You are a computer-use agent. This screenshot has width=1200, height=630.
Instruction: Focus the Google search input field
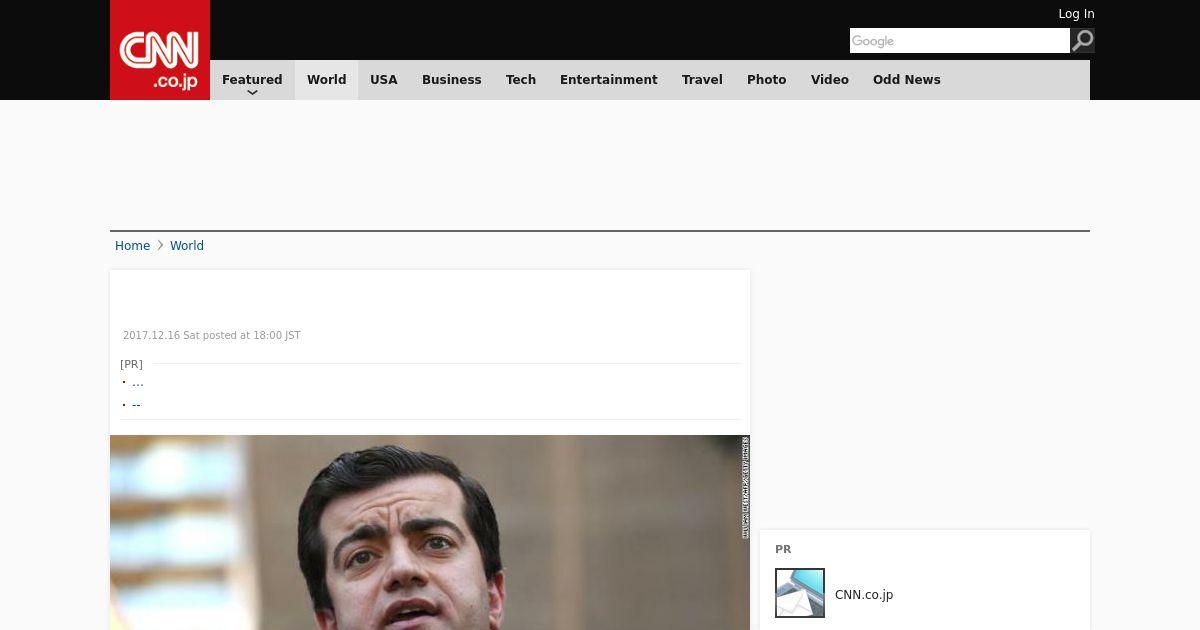click(960, 41)
